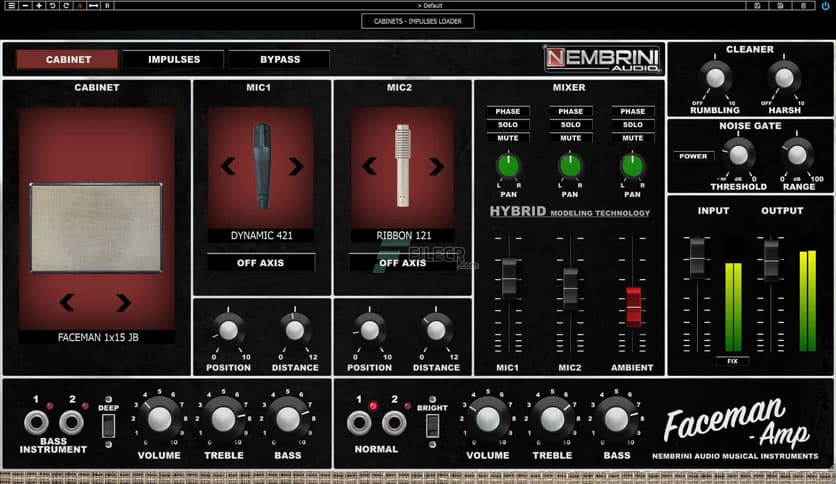Click the blue power icon at top right
This screenshot has height=484, width=836.
825,5
